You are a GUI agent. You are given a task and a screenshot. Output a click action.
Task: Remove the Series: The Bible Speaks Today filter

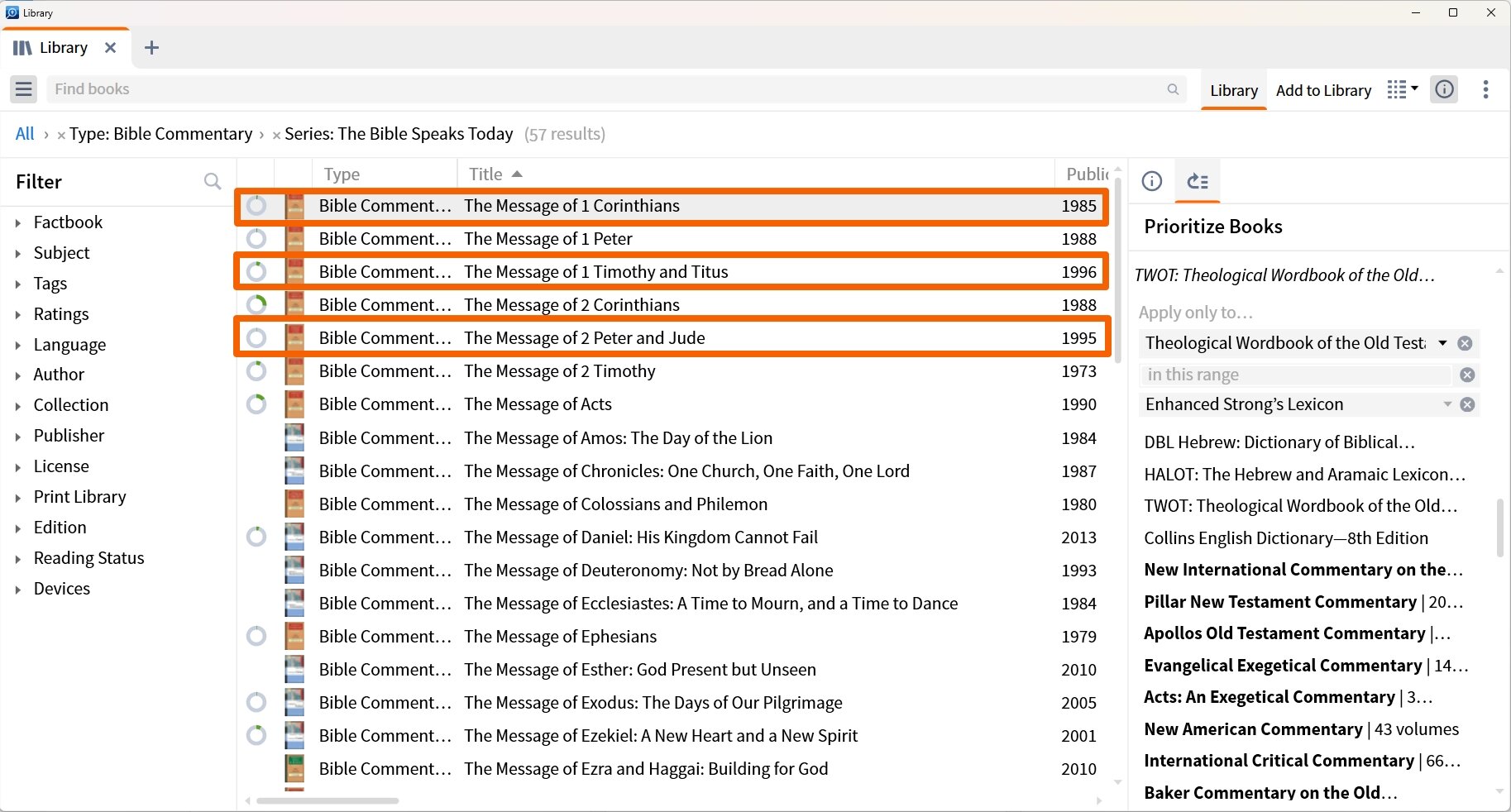tap(276, 136)
